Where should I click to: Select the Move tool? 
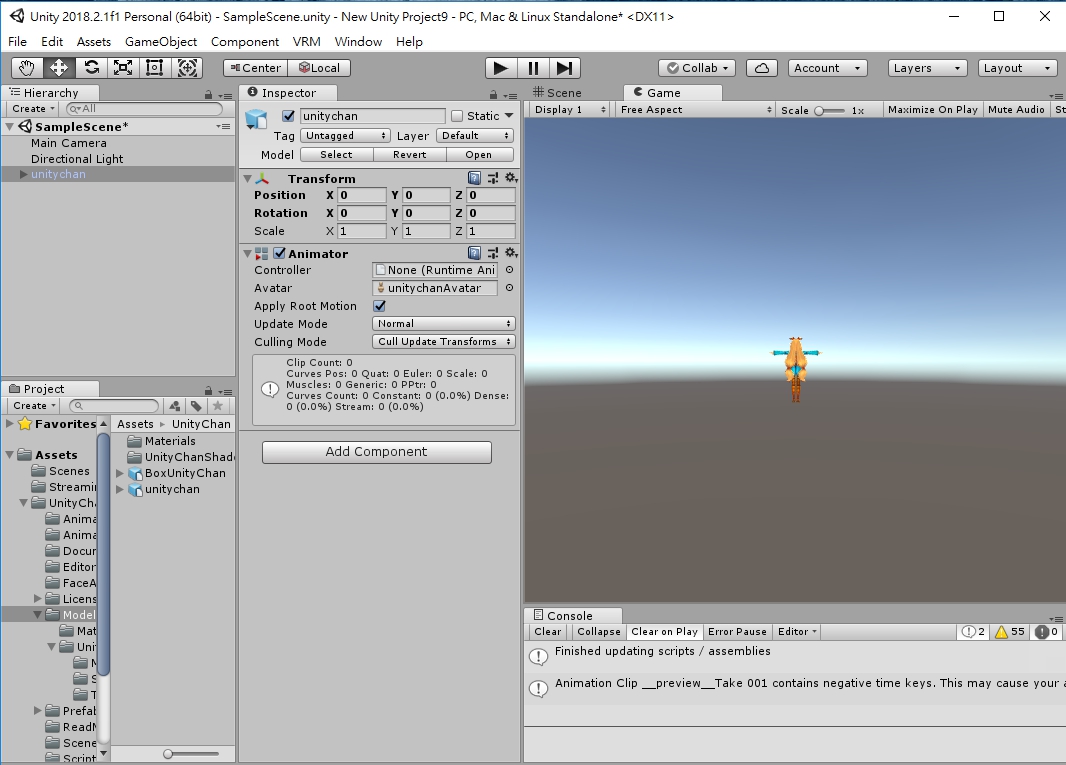click(x=58, y=68)
